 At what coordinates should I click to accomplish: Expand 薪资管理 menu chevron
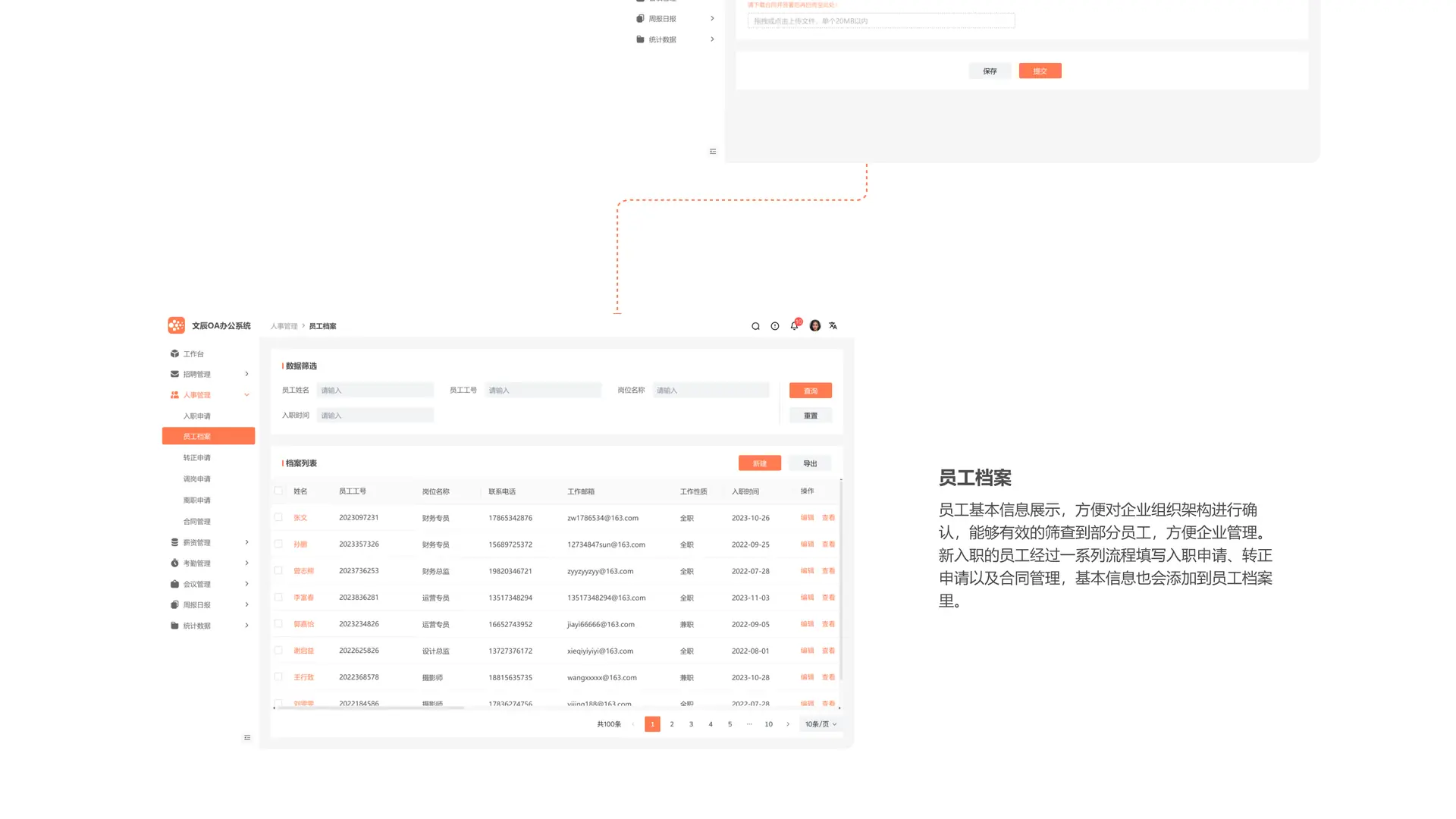pyautogui.click(x=246, y=542)
